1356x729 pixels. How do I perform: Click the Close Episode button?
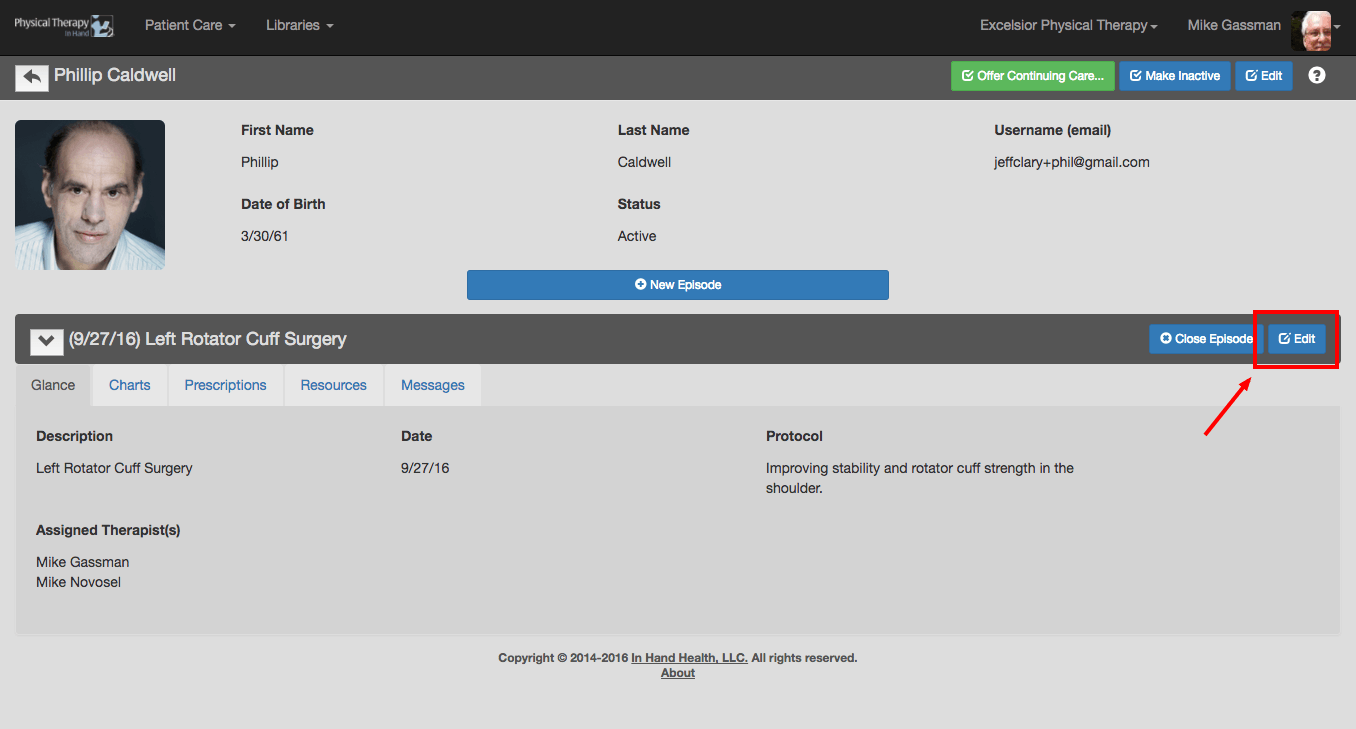click(x=1206, y=339)
